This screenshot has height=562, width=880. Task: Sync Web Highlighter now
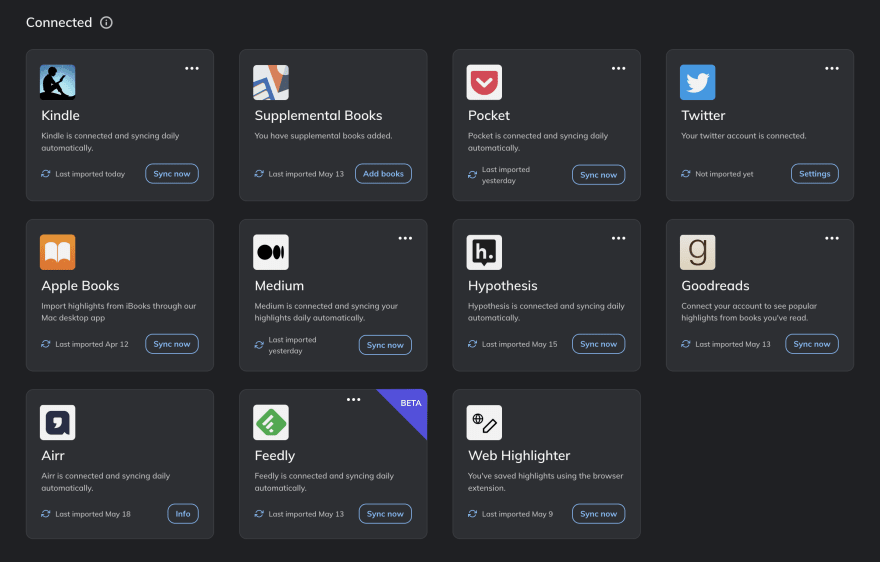point(598,514)
